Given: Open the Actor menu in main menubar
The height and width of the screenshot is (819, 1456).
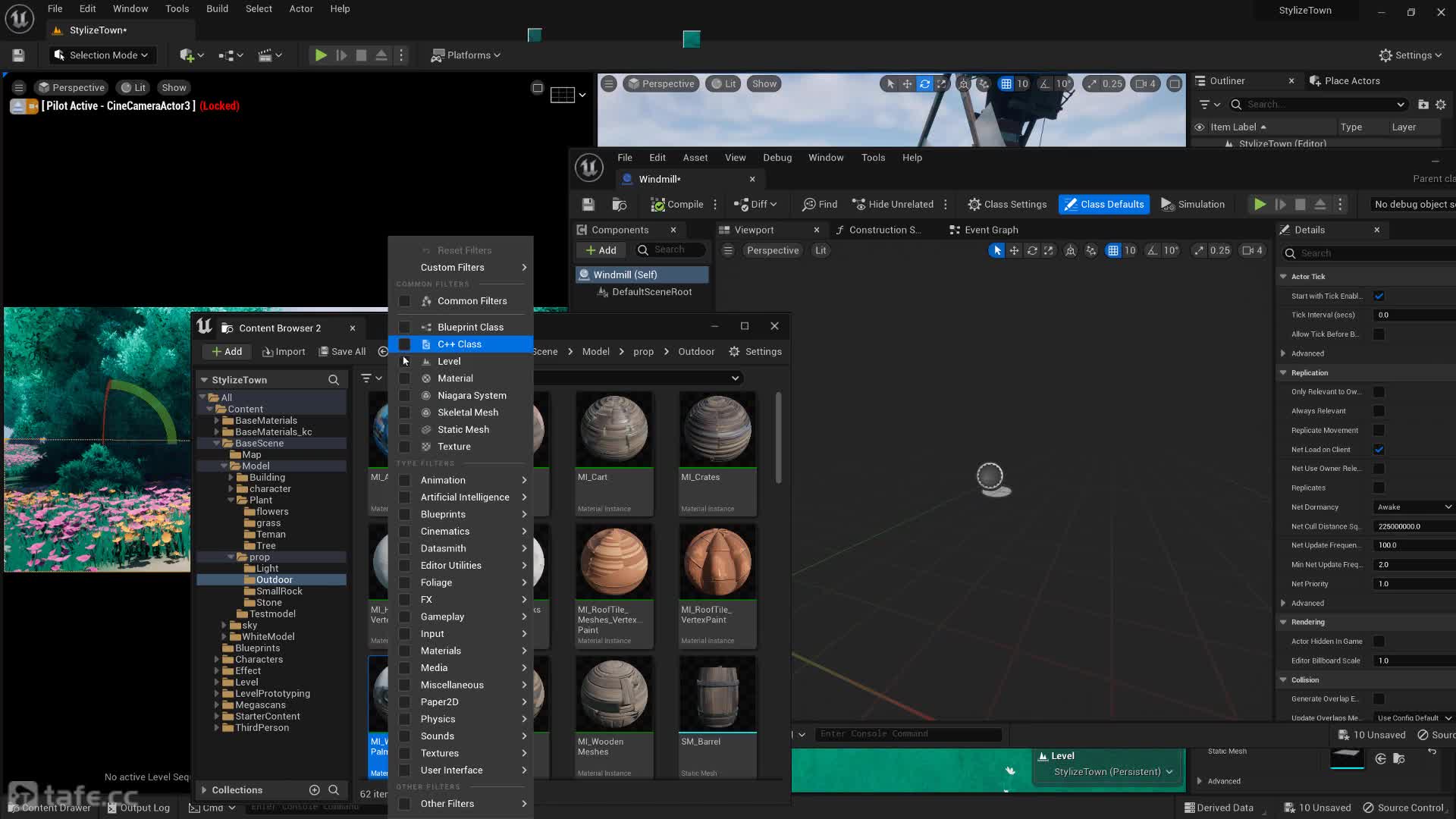Looking at the screenshot, I should coord(301,9).
